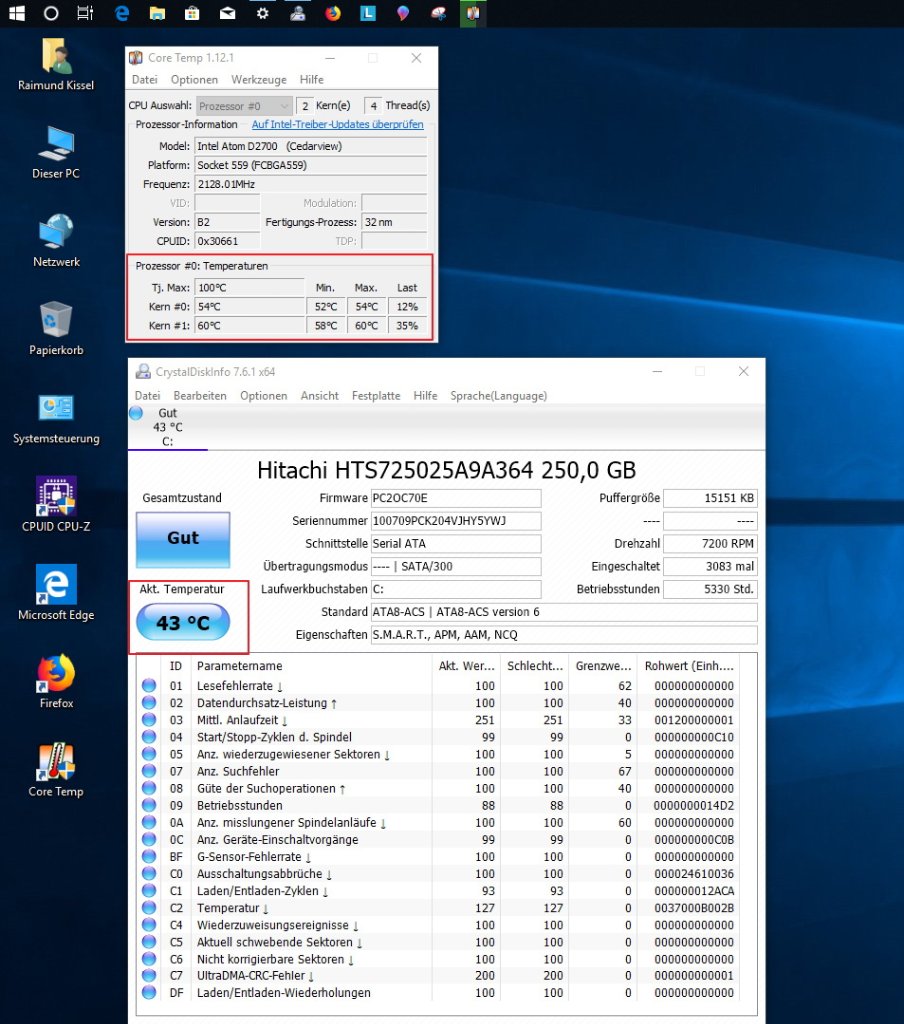The height and width of the screenshot is (1024, 904).
Task: Open the Festplatte menu in CrystalDiskInfo
Action: [376, 396]
